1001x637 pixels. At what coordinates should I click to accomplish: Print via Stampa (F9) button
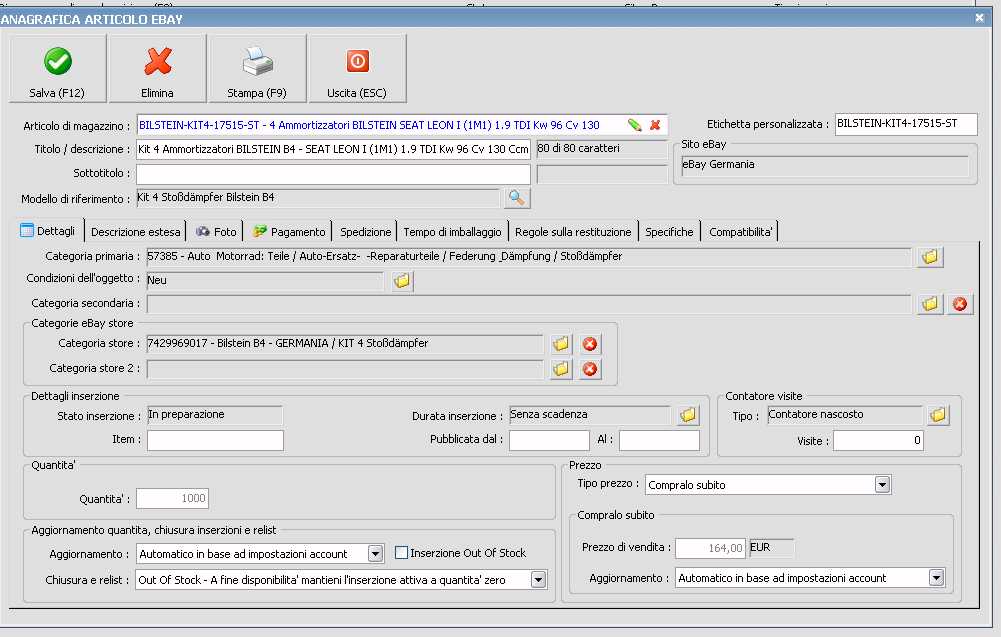pos(257,68)
